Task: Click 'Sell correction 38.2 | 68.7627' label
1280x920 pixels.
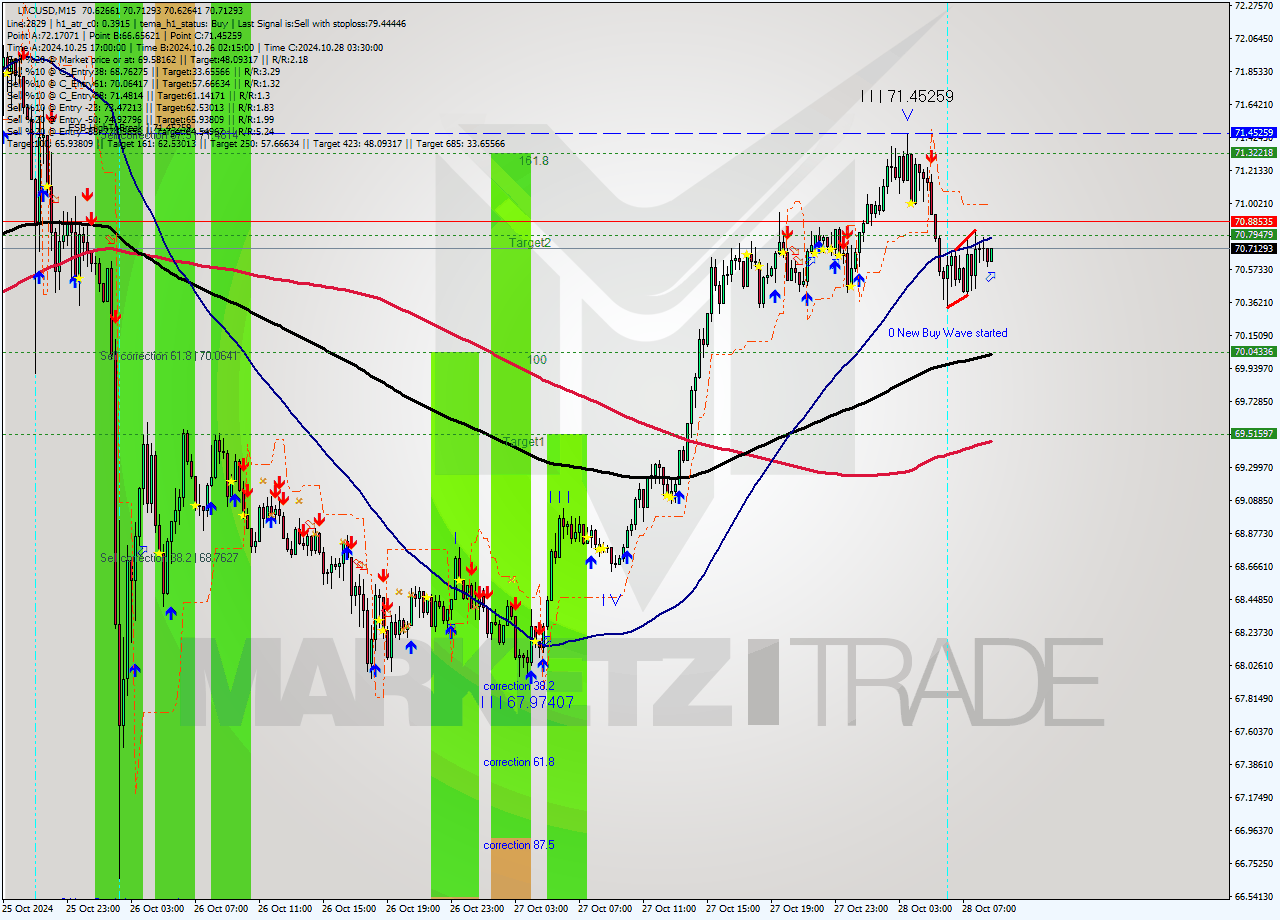Action: [169, 557]
